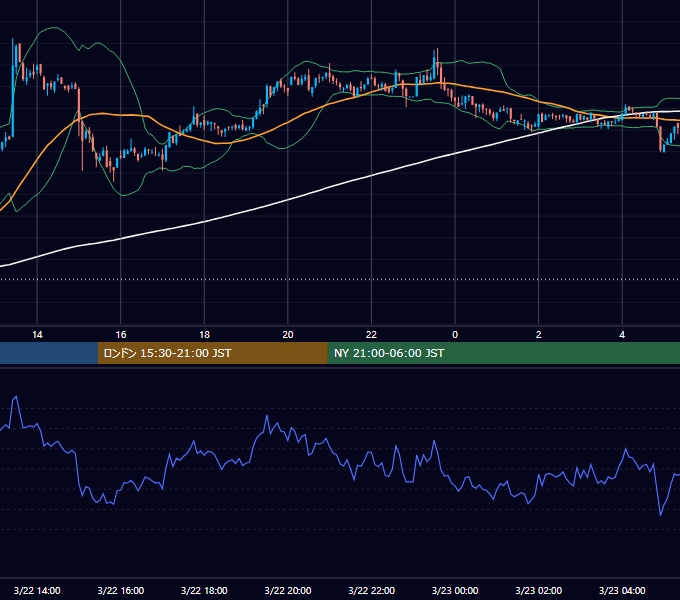Viewport: 680px width, 600px height.
Task: Click the '3/23 02:00' label on indicator axis
Action: pyautogui.click(x=539, y=590)
